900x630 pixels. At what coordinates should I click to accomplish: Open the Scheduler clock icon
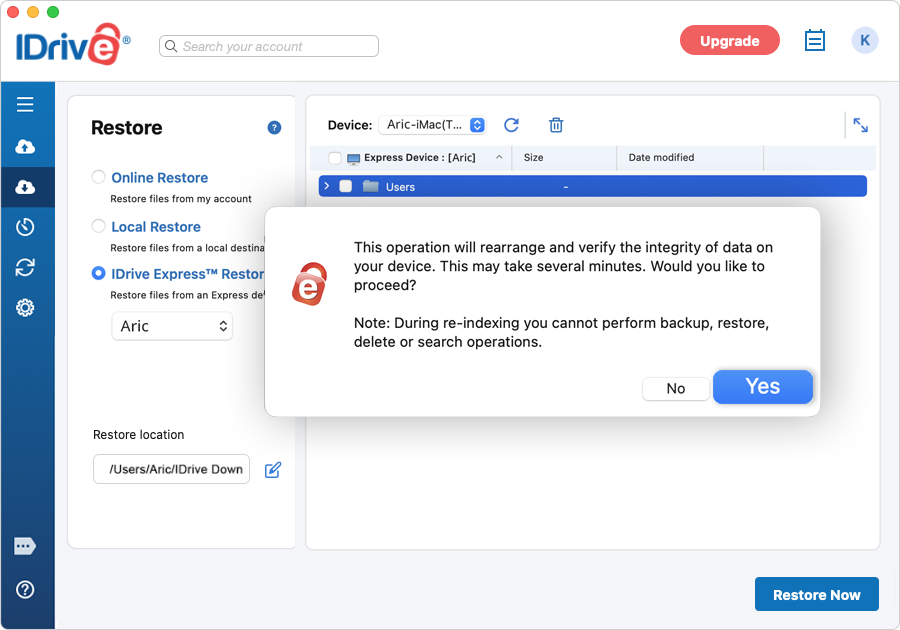click(25, 227)
